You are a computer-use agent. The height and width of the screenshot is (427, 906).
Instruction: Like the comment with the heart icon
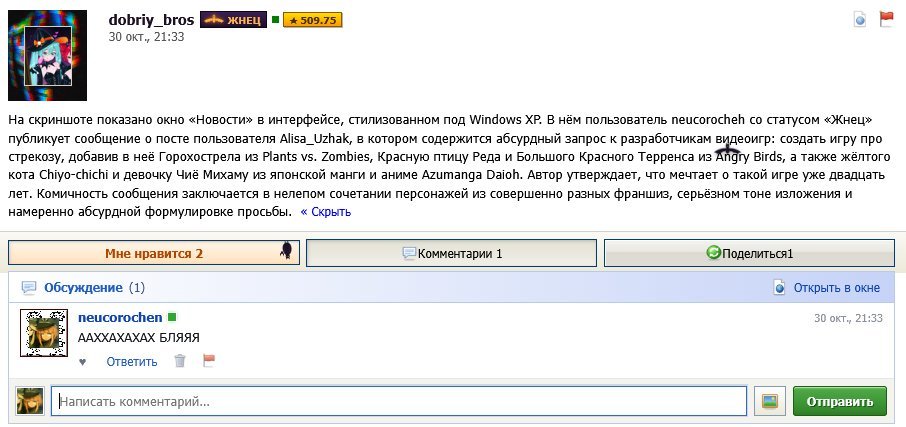pyautogui.click(x=83, y=362)
